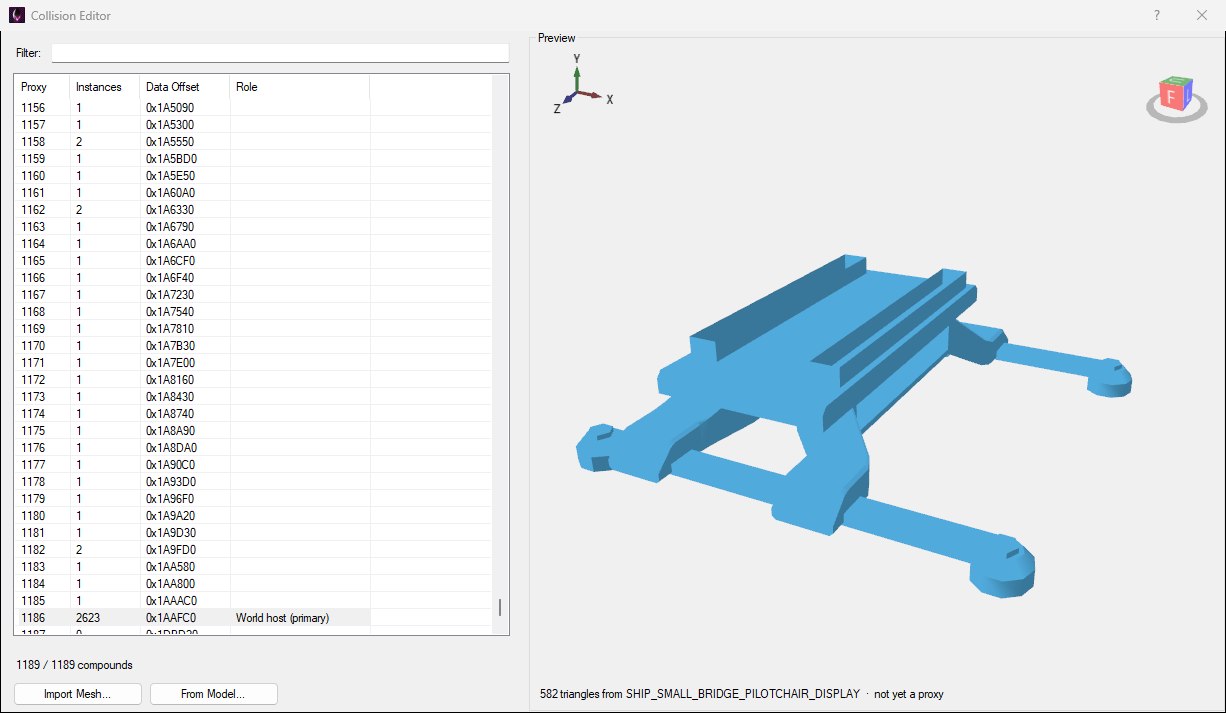Click data offset 0x1A6330 cell

[x=185, y=210]
